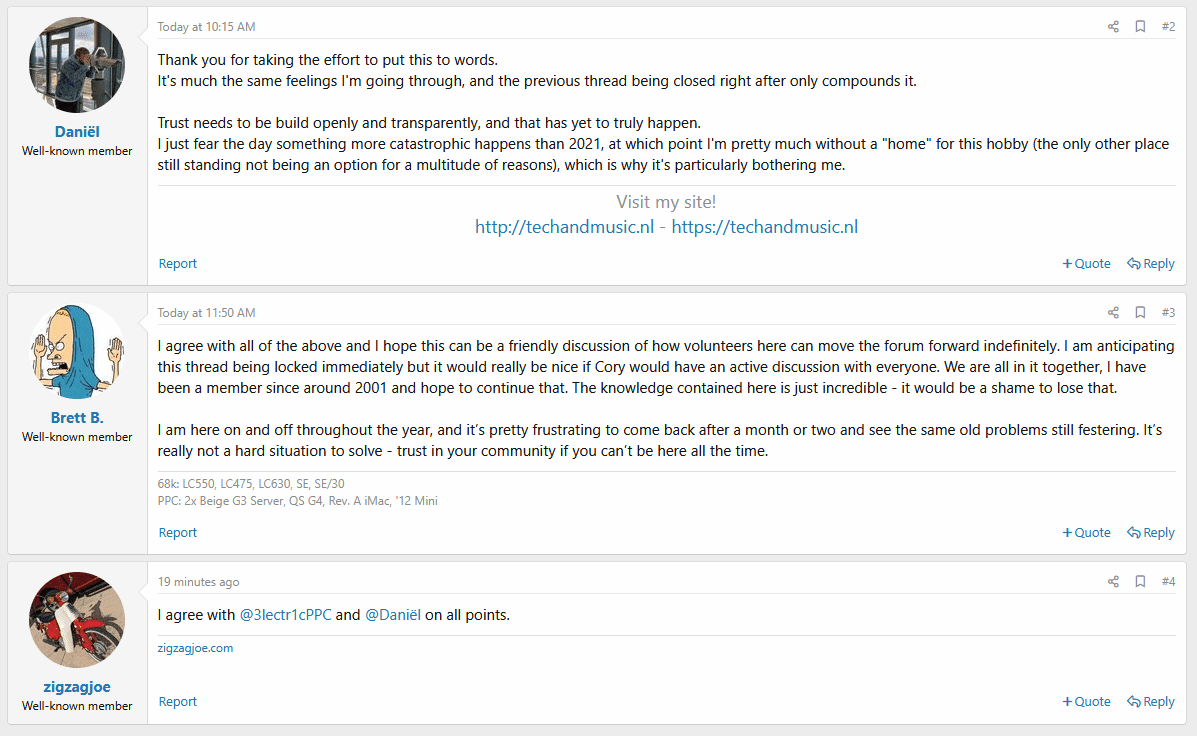
Task: Toggle the bookmark on zigzagjoe's post
Action: (x=1140, y=581)
